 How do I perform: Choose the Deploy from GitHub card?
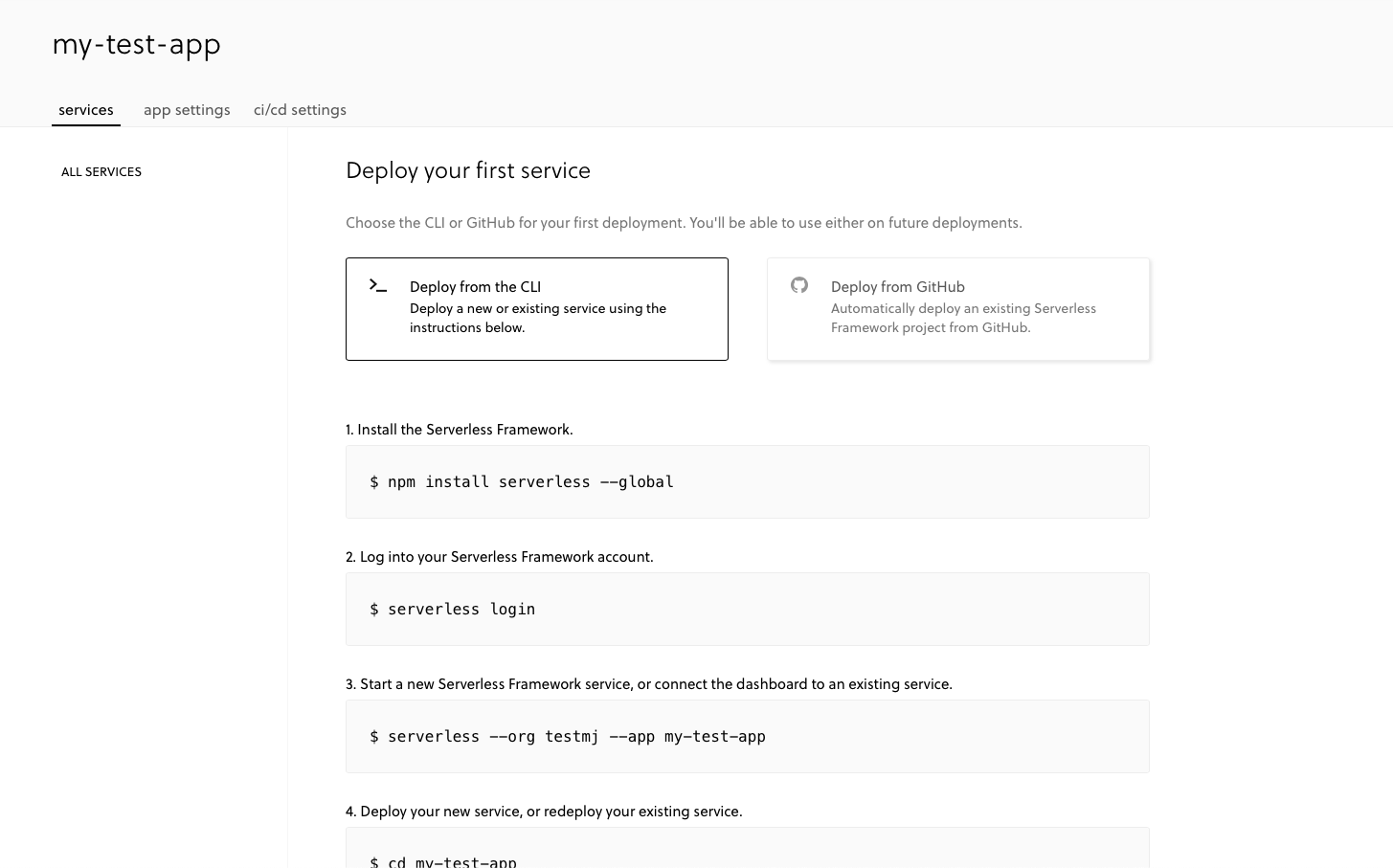pyautogui.click(x=958, y=309)
